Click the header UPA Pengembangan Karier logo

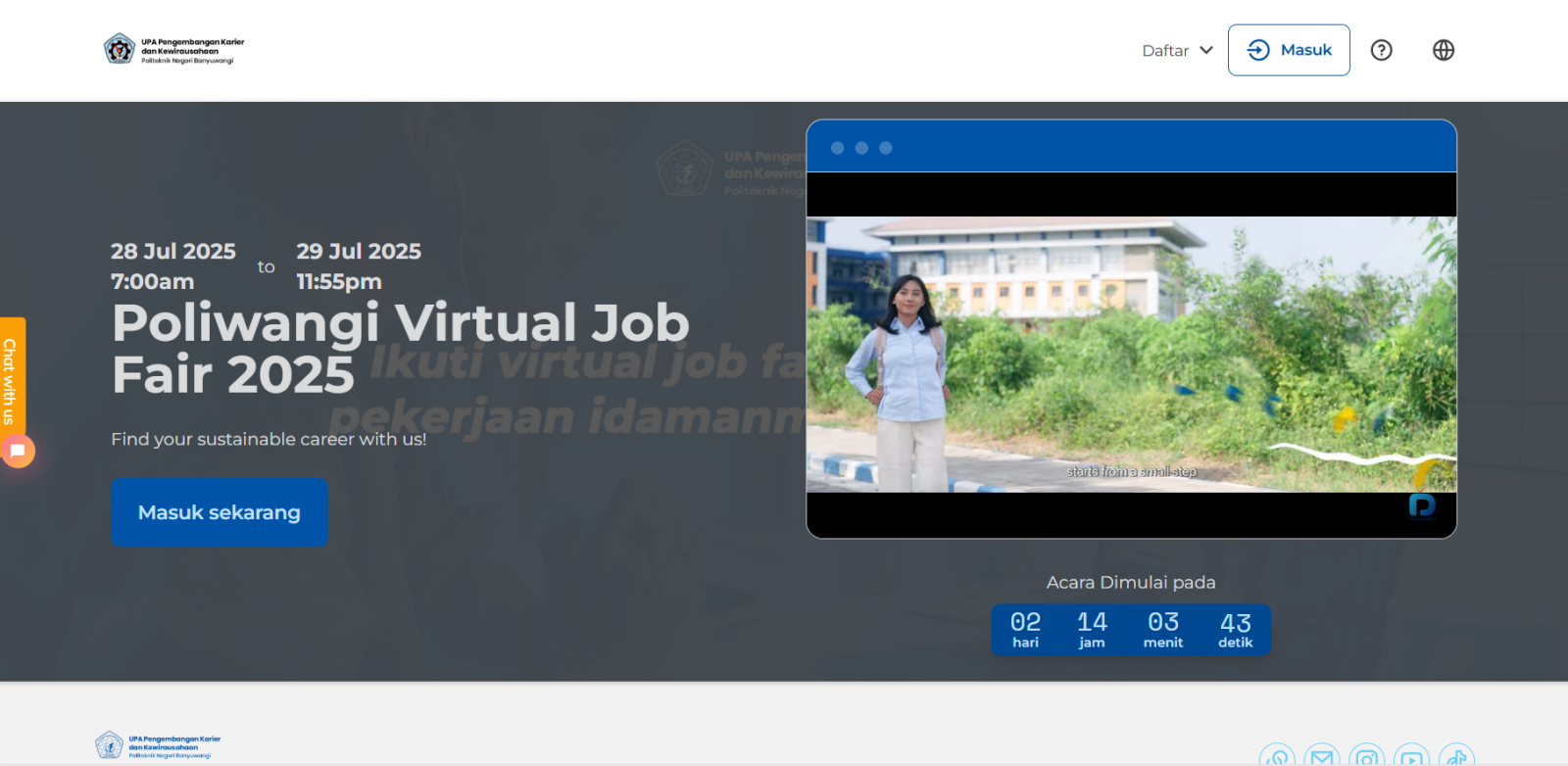click(x=173, y=49)
